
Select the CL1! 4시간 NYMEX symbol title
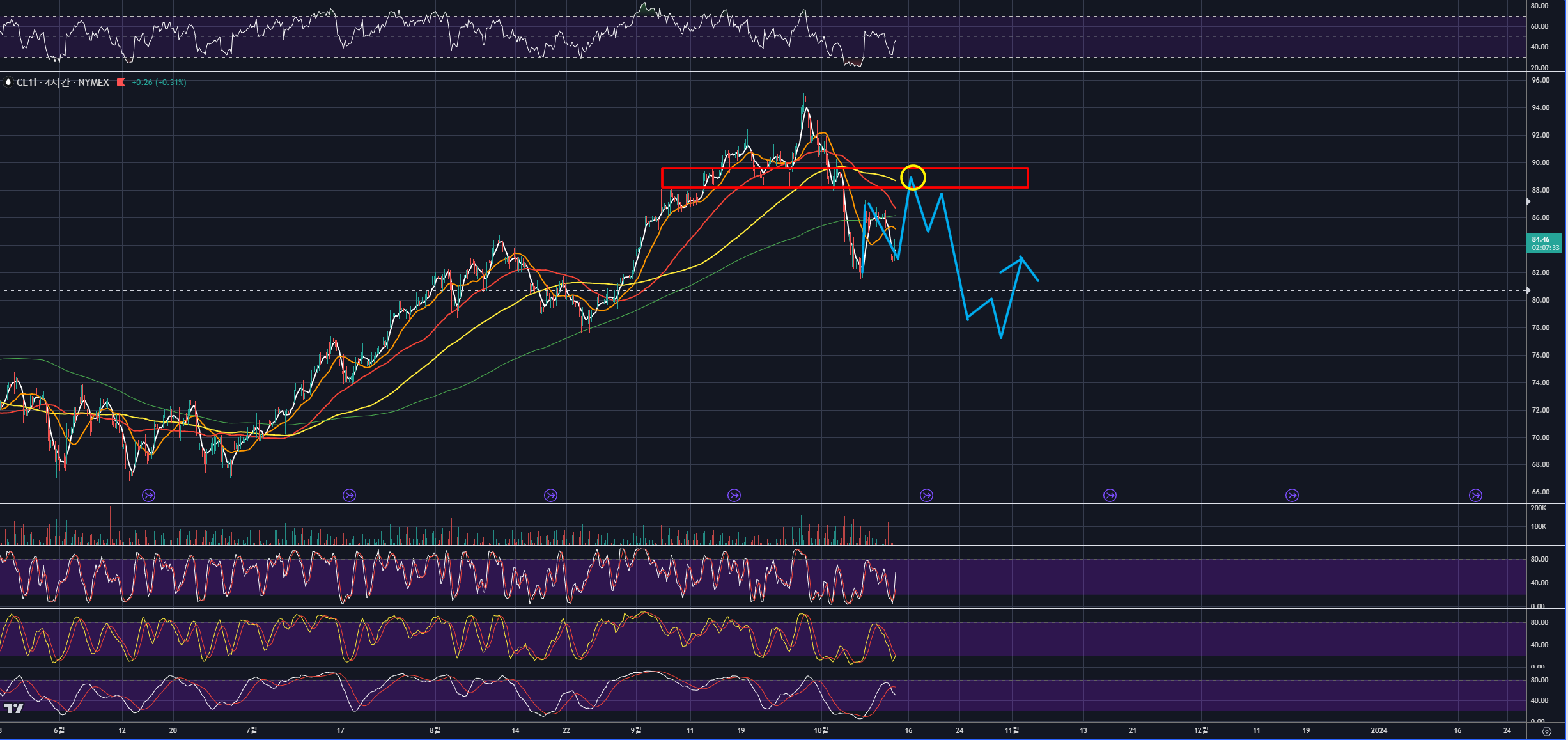click(63, 83)
